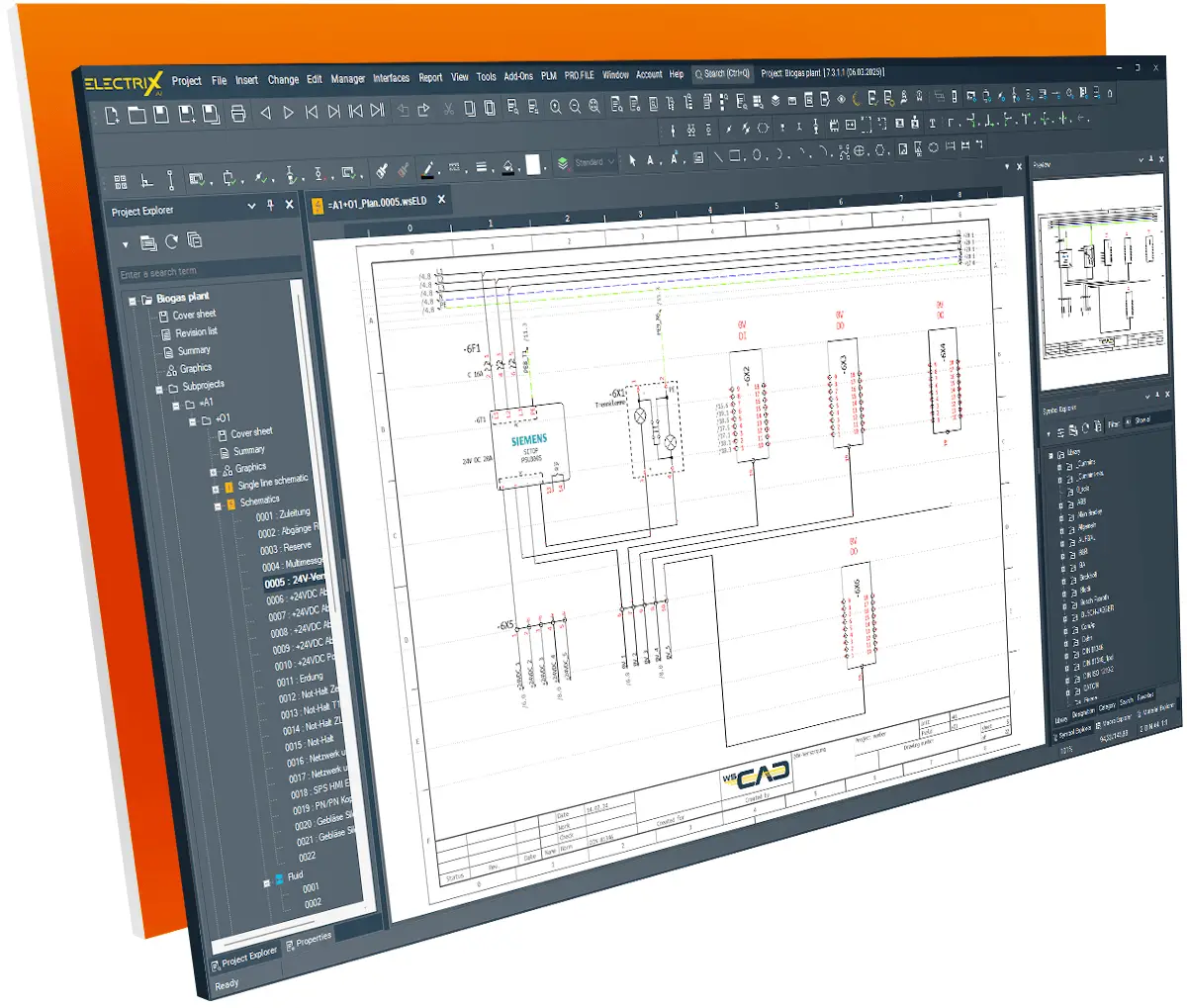Viewport: 1187px width, 1008px height.
Task: Click the grid layout icon on lower toolbar
Action: pyautogui.click(x=121, y=182)
